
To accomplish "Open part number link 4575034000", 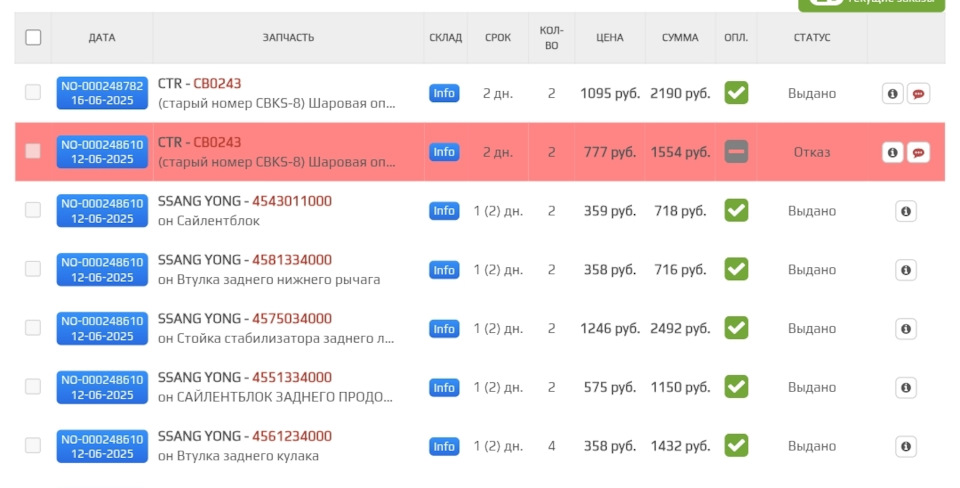I will tap(291, 319).
